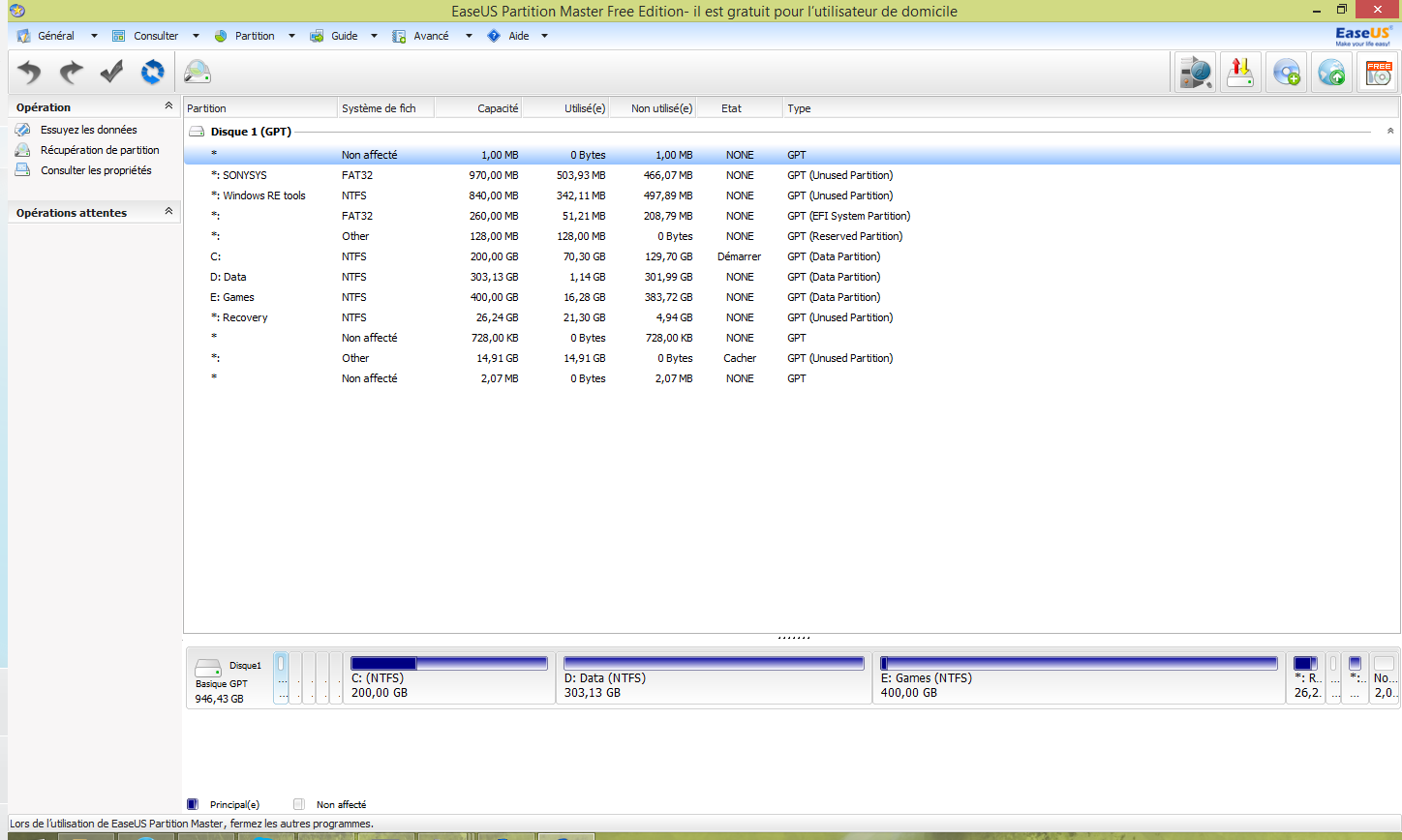Sort by the Non utilisé(e) column header
The height and width of the screenshot is (840, 1402).
click(653, 108)
